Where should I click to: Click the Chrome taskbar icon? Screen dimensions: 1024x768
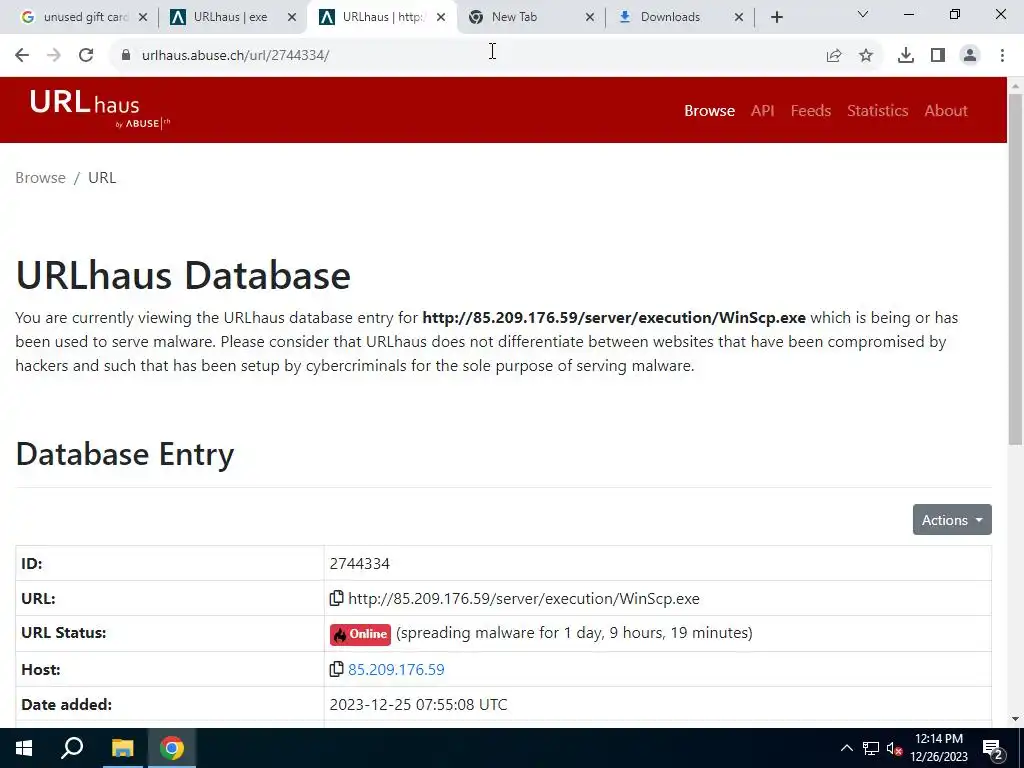click(x=172, y=748)
